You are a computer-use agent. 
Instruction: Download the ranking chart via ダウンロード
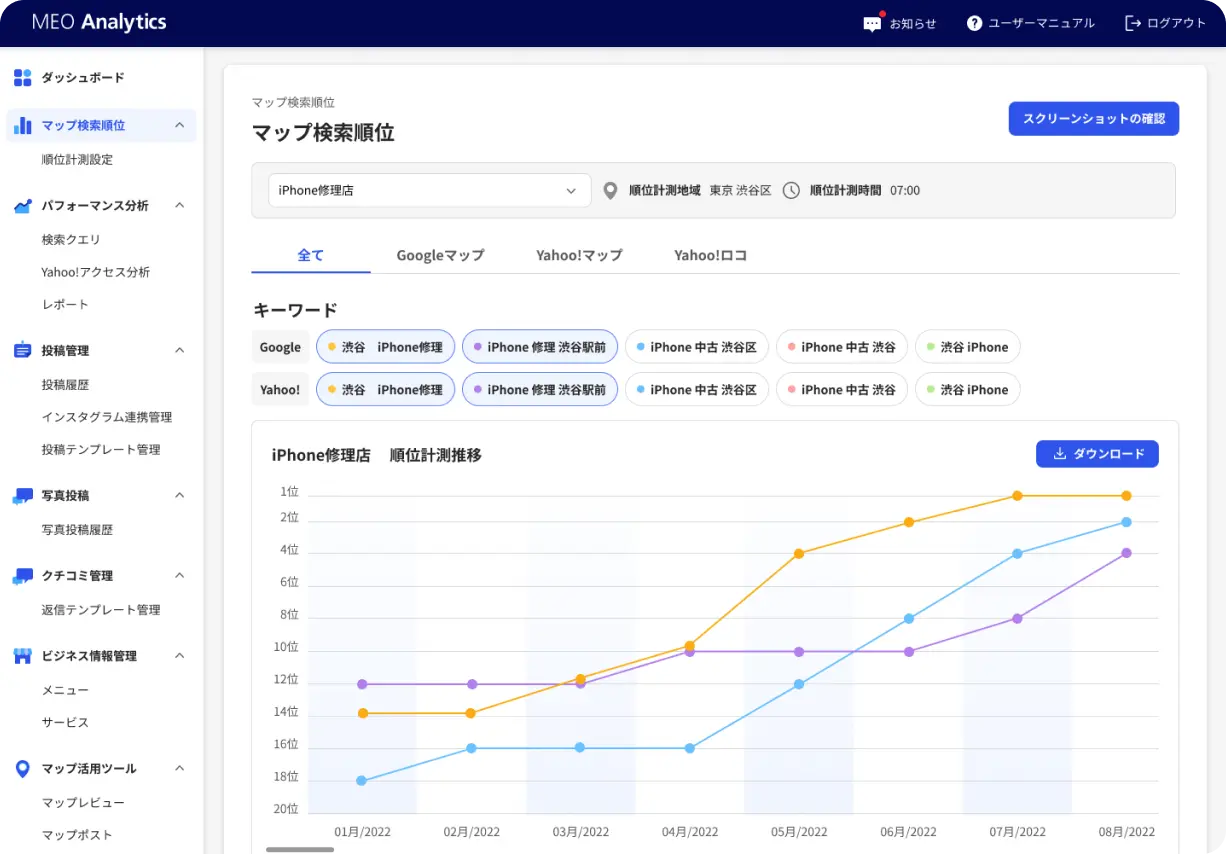[1097, 453]
